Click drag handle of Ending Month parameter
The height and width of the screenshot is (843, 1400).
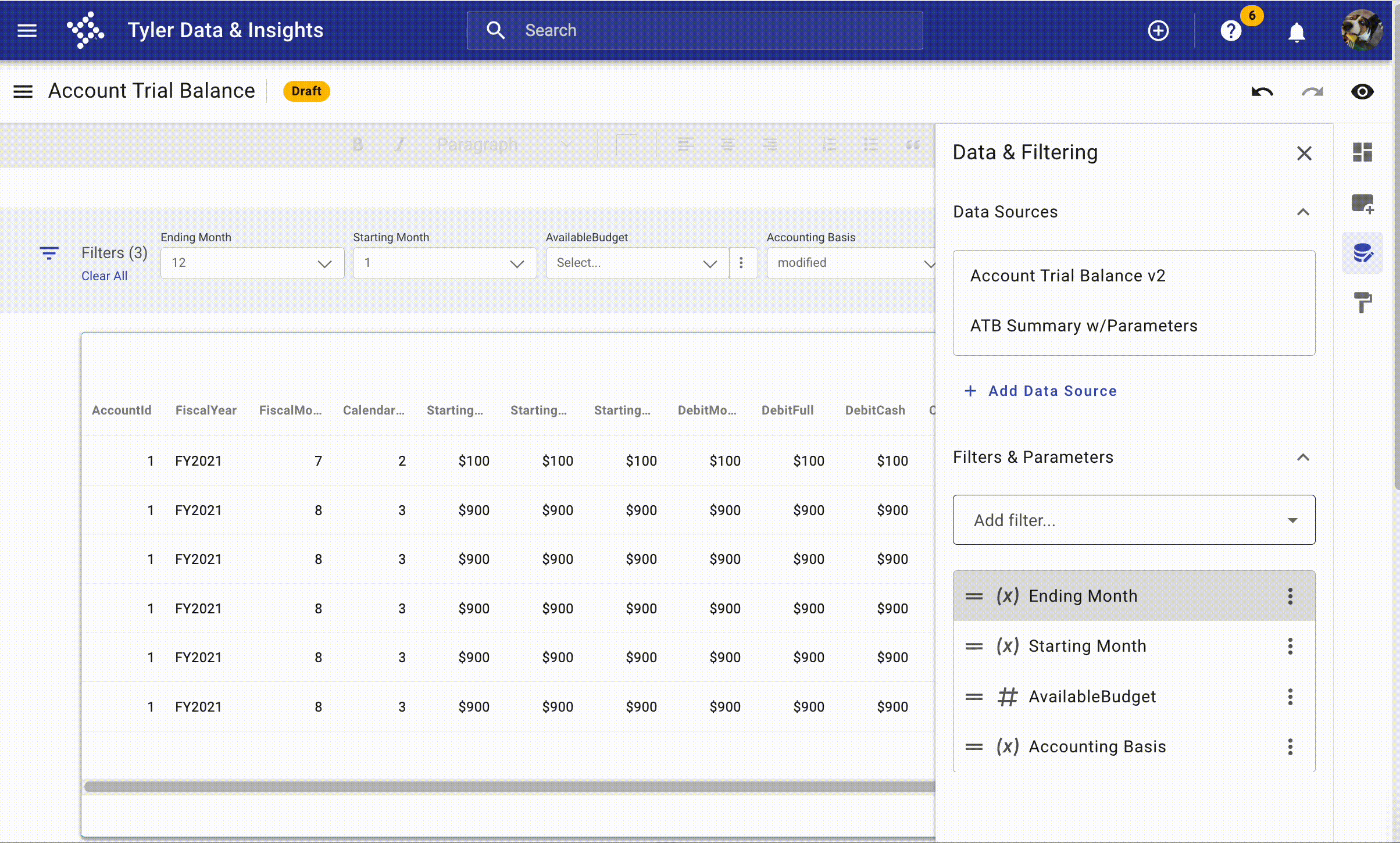[x=974, y=596]
